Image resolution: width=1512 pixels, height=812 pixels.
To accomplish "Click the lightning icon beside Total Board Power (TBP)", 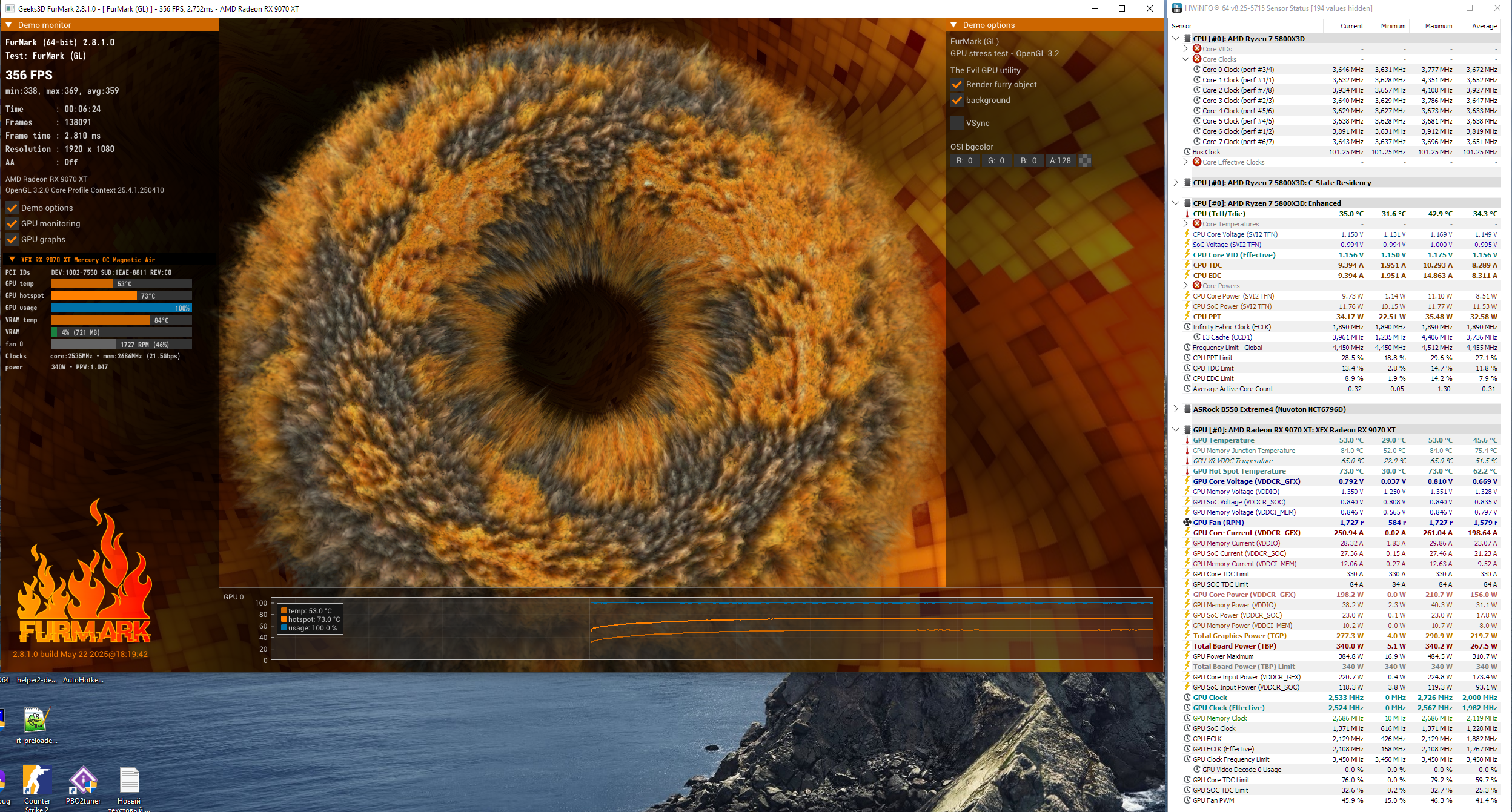I will [x=1187, y=646].
